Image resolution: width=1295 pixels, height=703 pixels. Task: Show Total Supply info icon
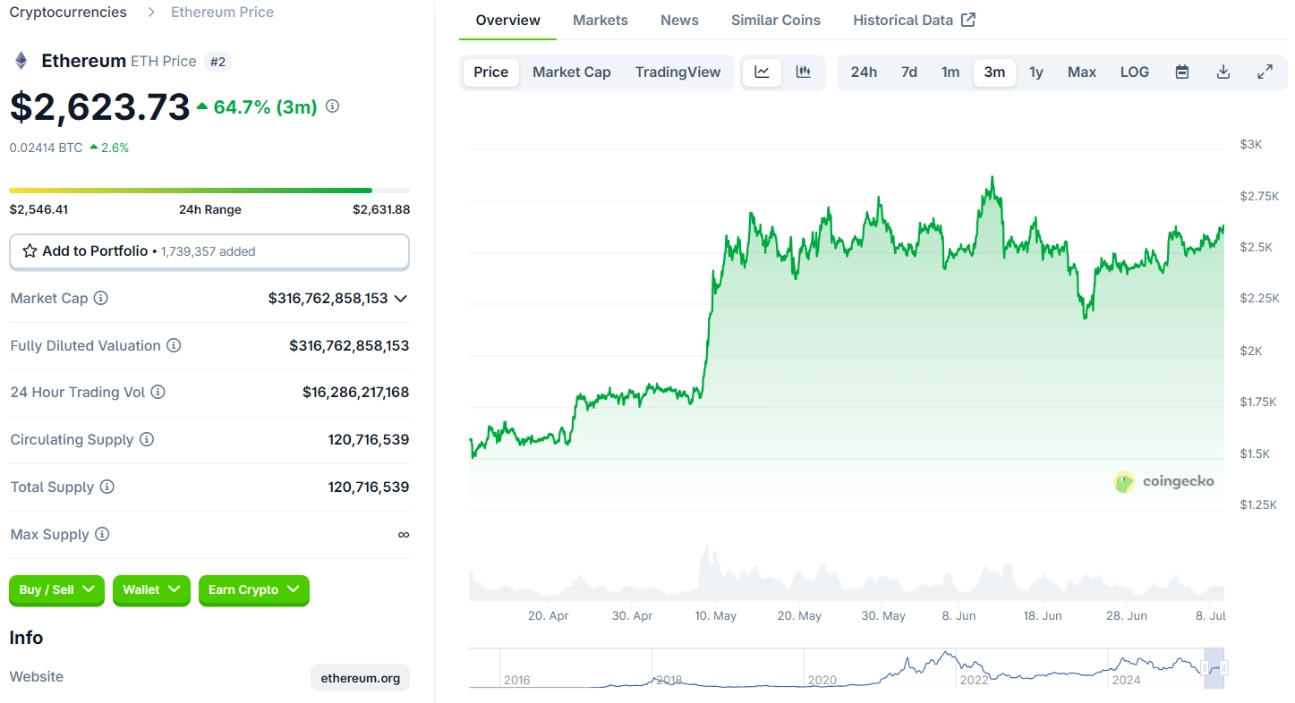pos(107,487)
